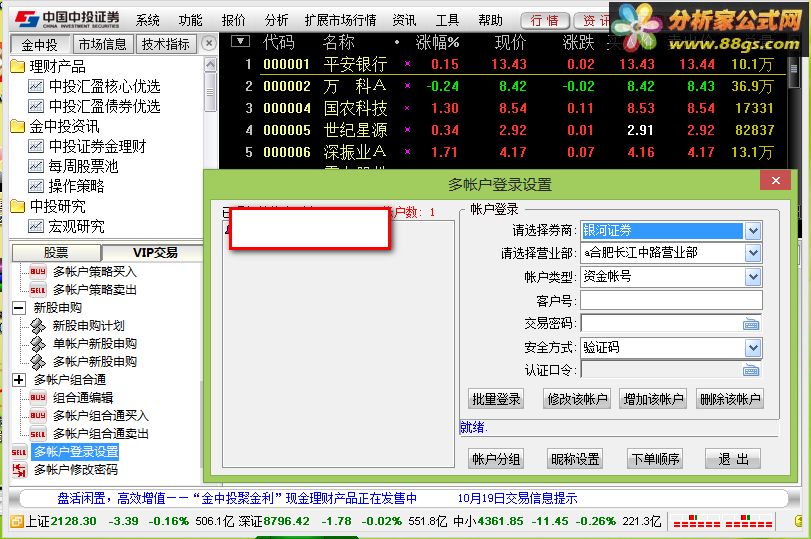Click the left panel scrollbar up arrow
811x539 pixels.
tap(211, 64)
